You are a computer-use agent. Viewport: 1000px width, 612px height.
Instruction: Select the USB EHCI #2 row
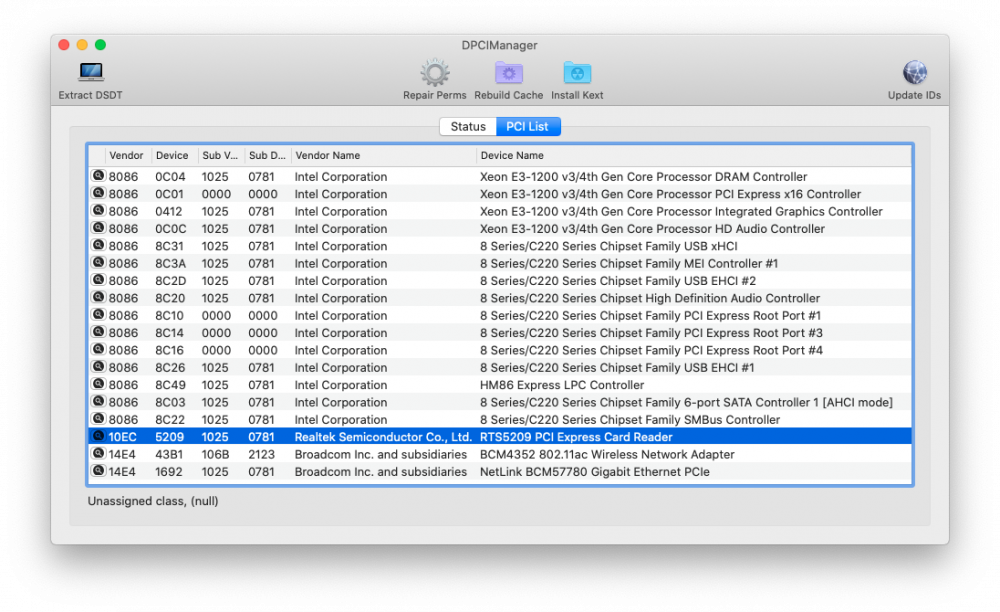[x=500, y=280]
